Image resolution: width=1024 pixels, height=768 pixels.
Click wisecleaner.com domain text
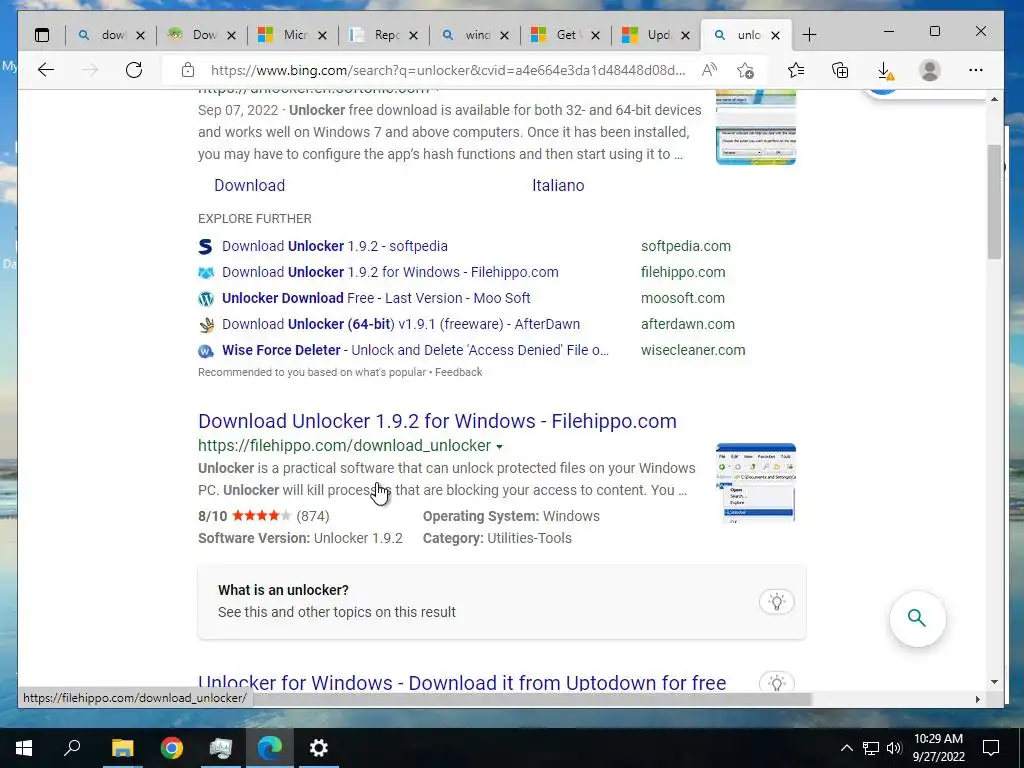click(693, 350)
